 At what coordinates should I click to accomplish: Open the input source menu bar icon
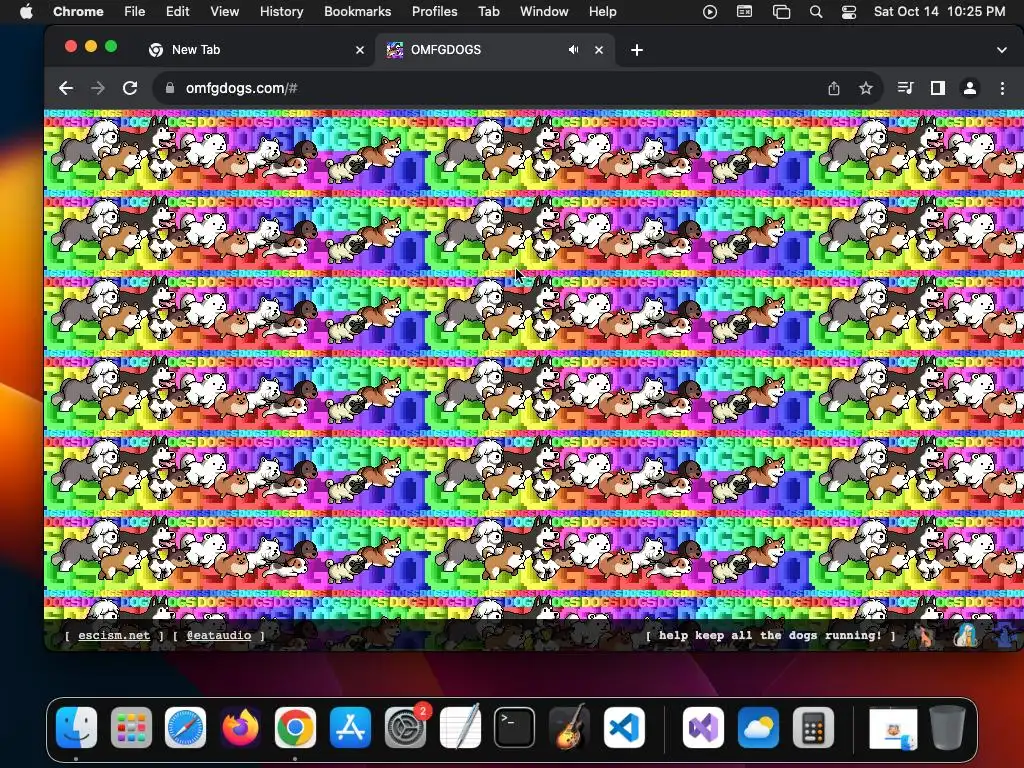pos(744,11)
